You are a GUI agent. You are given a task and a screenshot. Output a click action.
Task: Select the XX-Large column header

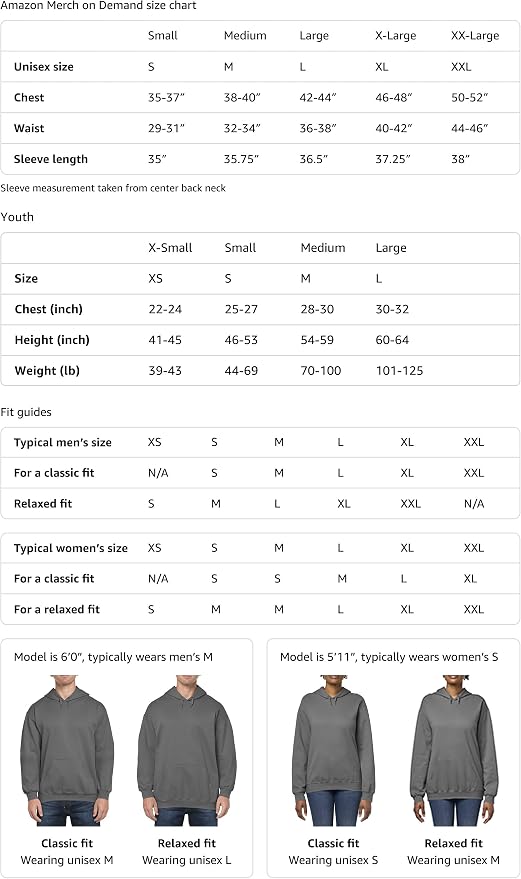point(474,36)
